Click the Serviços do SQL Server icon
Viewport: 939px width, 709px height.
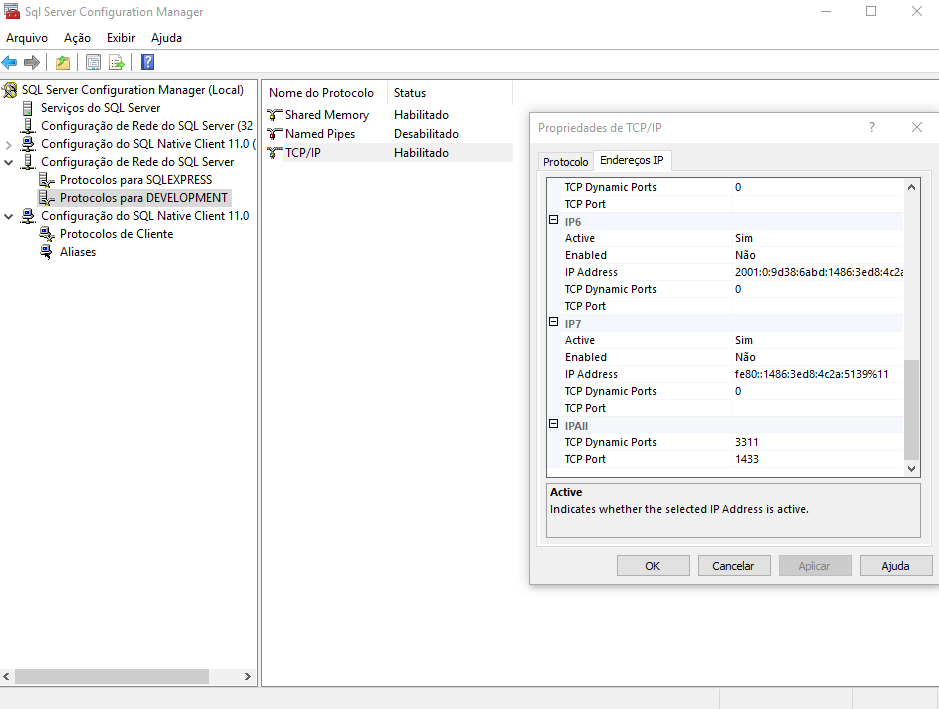coord(28,108)
